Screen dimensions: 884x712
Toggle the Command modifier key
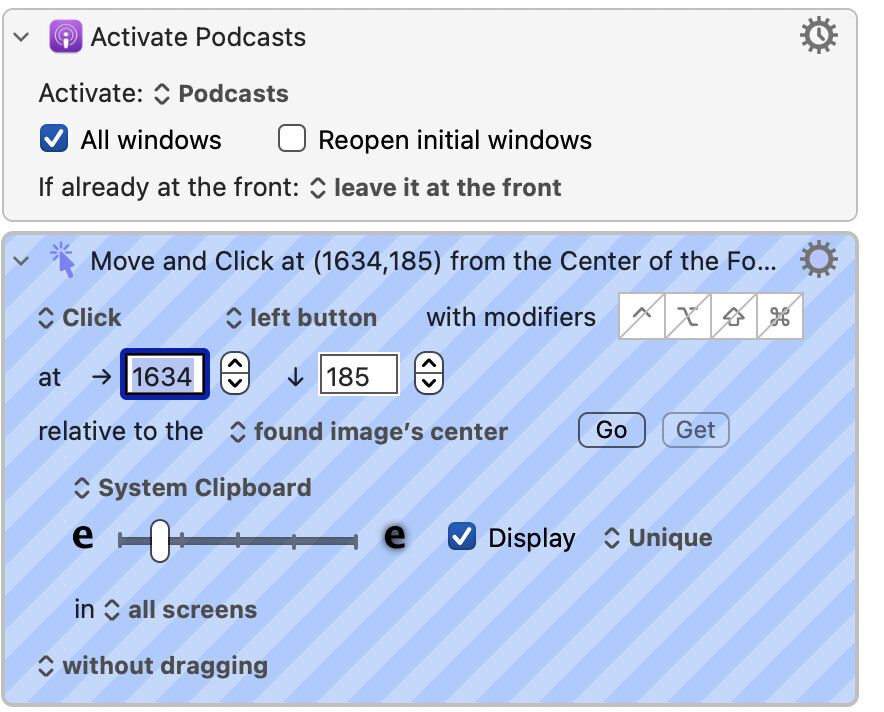click(780, 316)
